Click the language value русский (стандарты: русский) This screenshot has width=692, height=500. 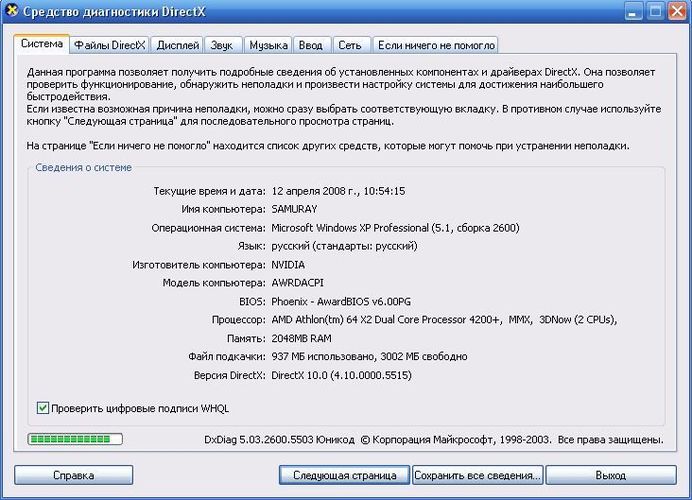tap(344, 246)
